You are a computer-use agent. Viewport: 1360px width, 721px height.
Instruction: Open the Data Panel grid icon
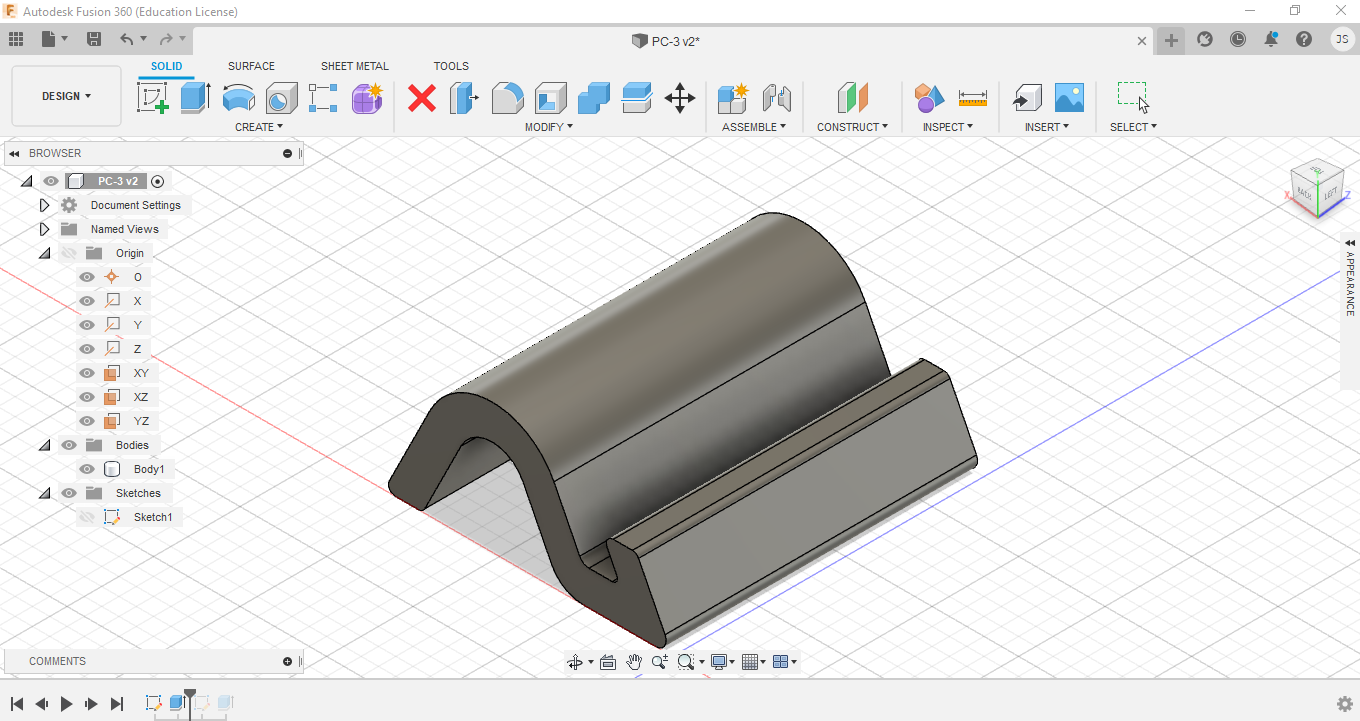click(x=16, y=39)
